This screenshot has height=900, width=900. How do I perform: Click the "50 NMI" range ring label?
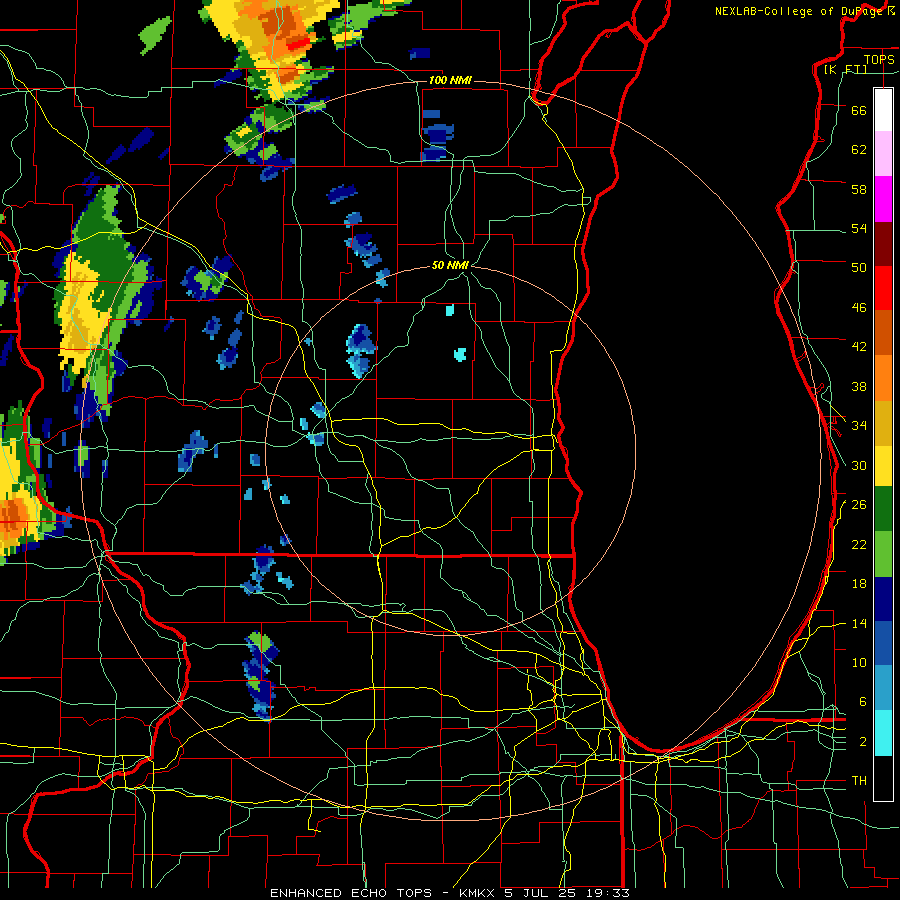coord(450,265)
